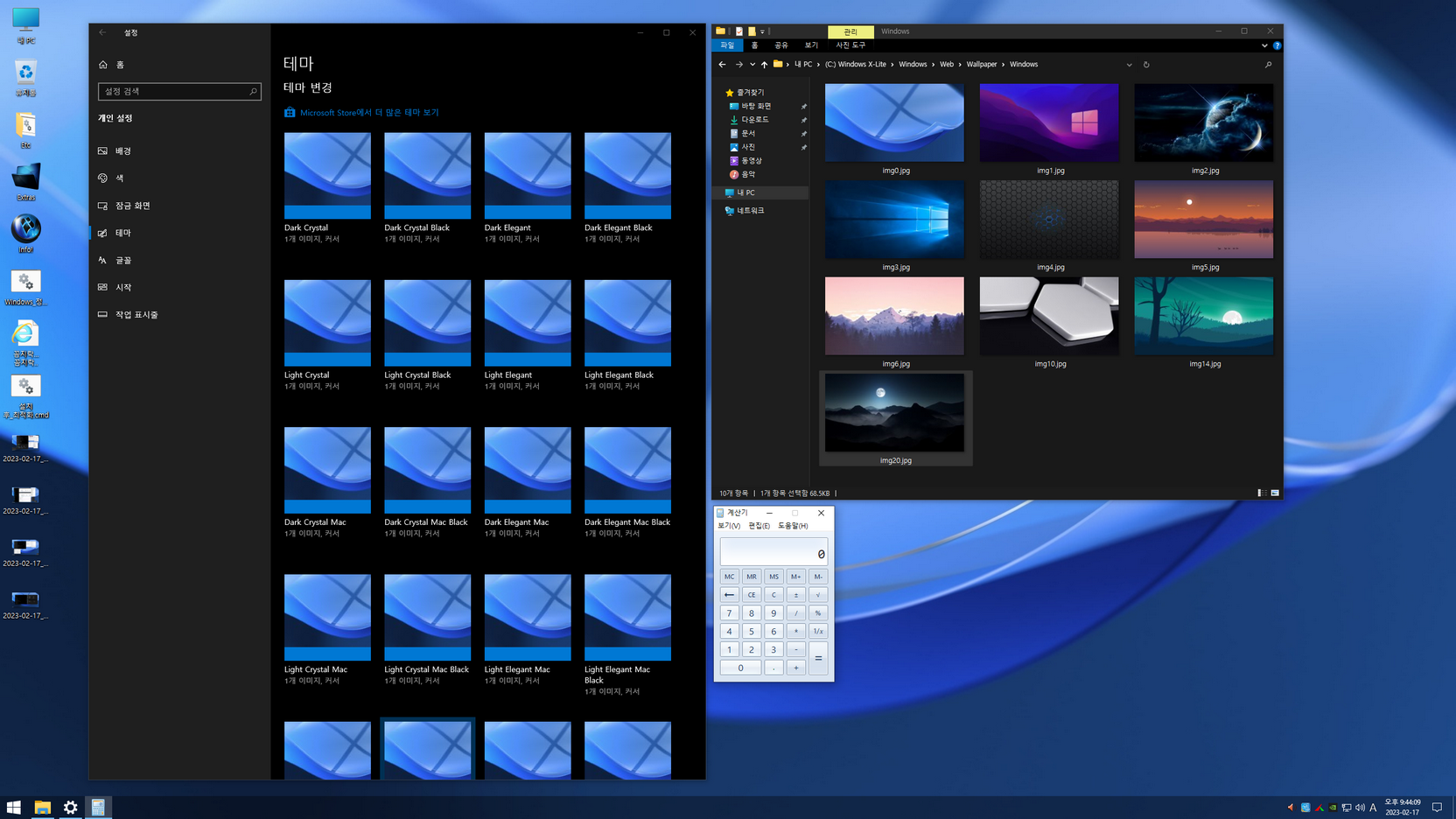Select 즐겨찾기 in Explorer navigation pane
The image size is (1456, 819).
click(751, 92)
